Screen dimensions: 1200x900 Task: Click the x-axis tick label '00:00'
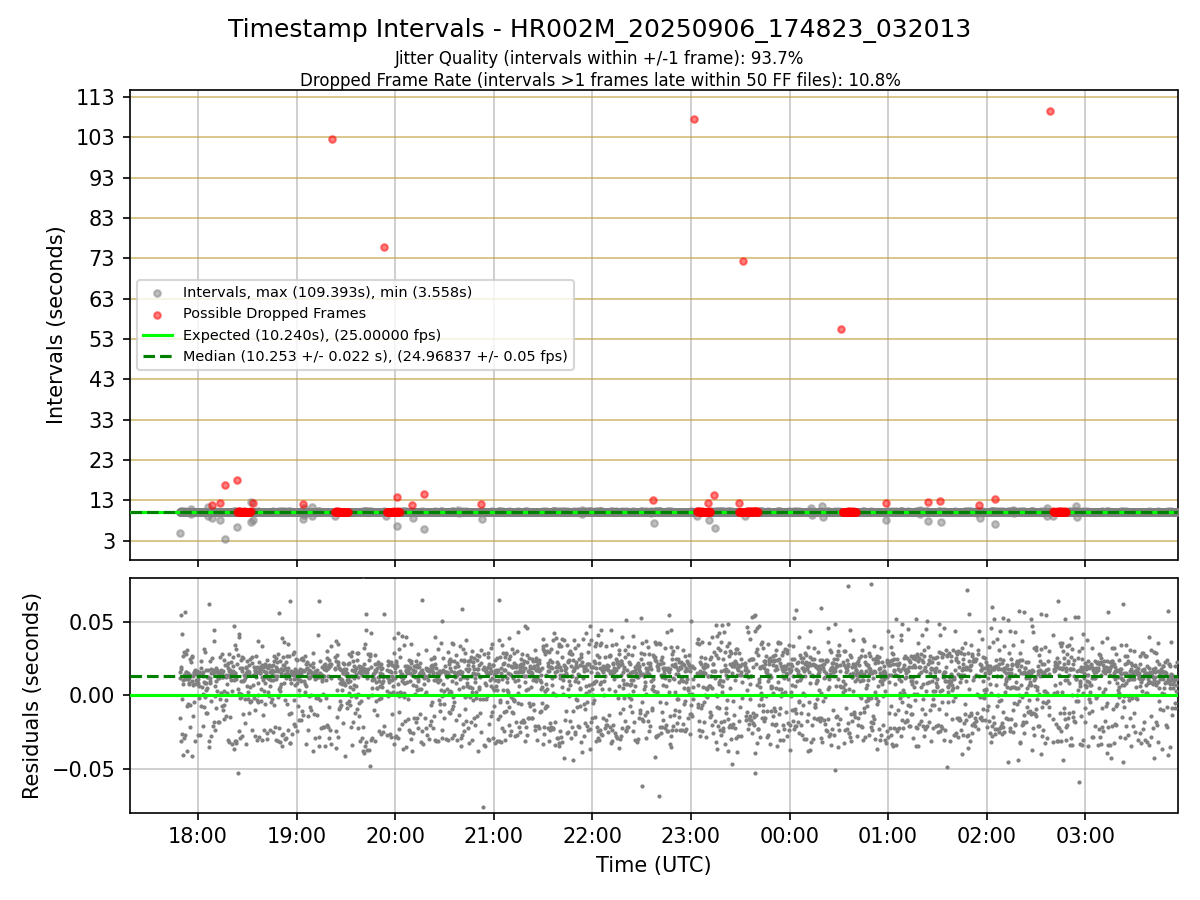tap(790, 834)
